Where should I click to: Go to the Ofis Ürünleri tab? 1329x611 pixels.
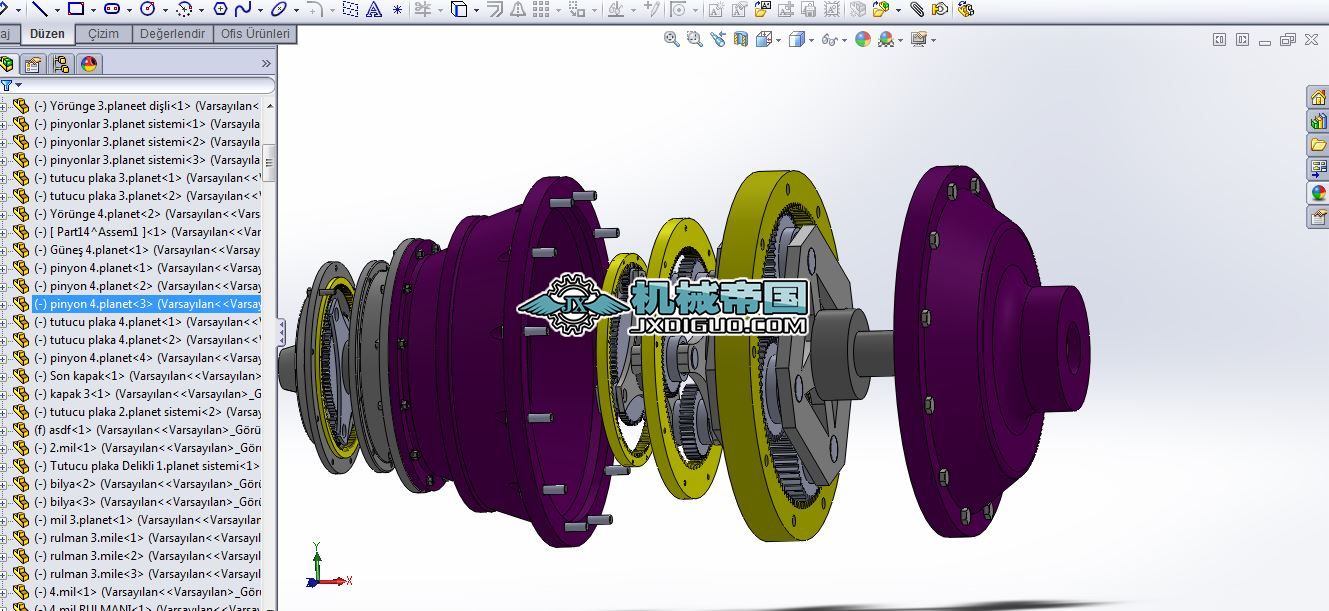tap(256, 34)
